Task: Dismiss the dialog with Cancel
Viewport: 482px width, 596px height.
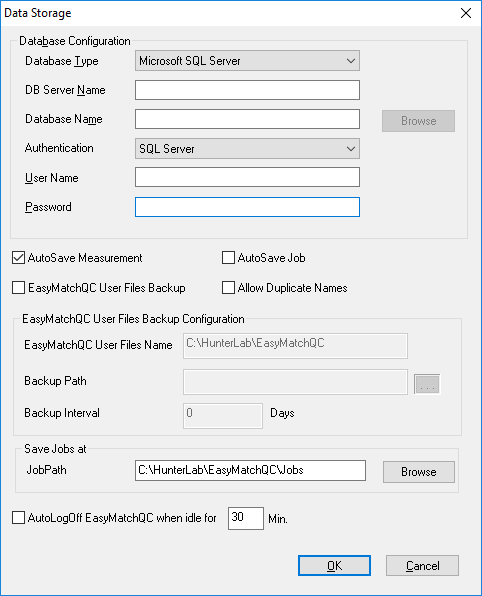Action: (422, 566)
